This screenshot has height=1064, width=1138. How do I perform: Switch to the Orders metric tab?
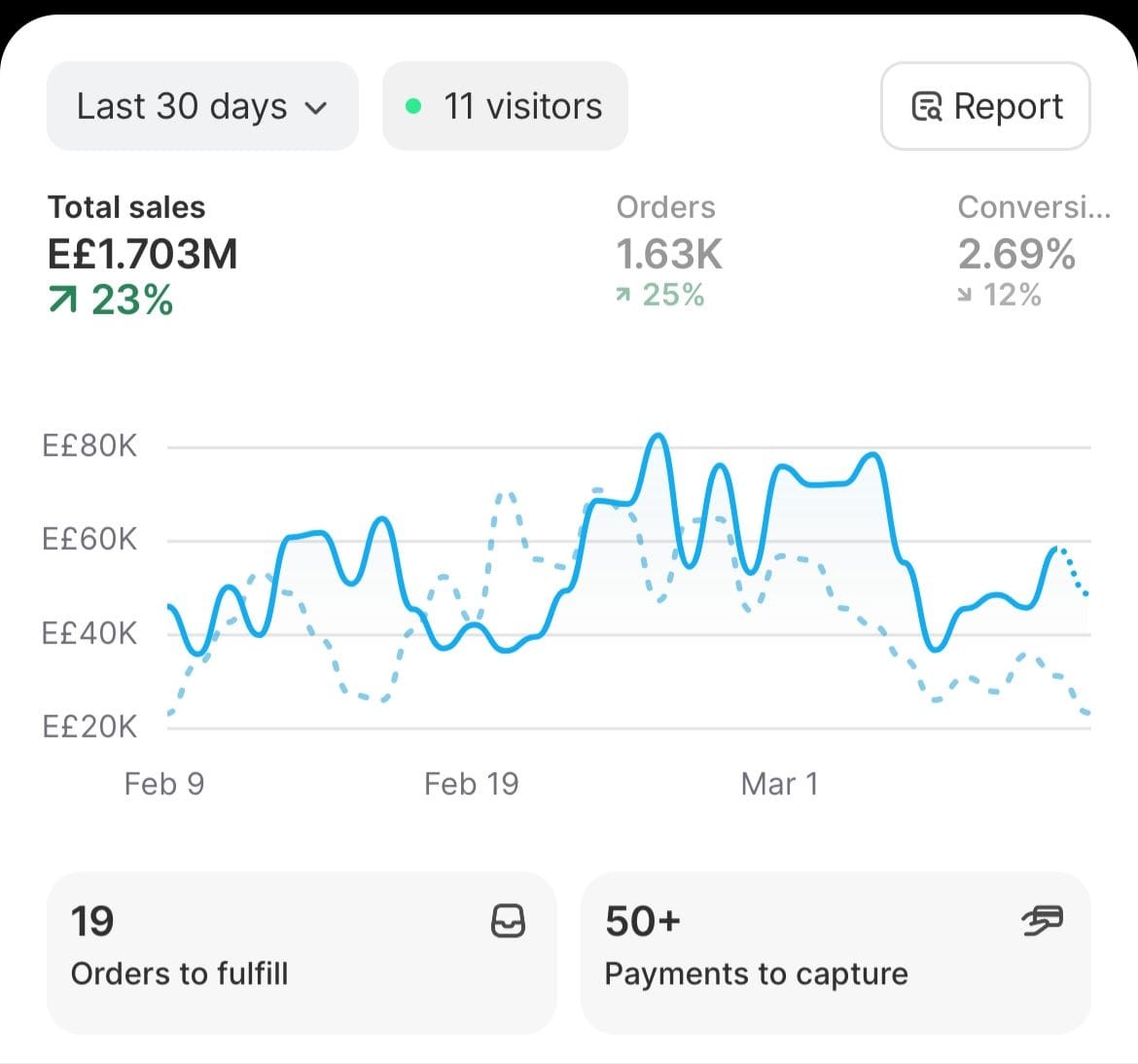pos(668,253)
